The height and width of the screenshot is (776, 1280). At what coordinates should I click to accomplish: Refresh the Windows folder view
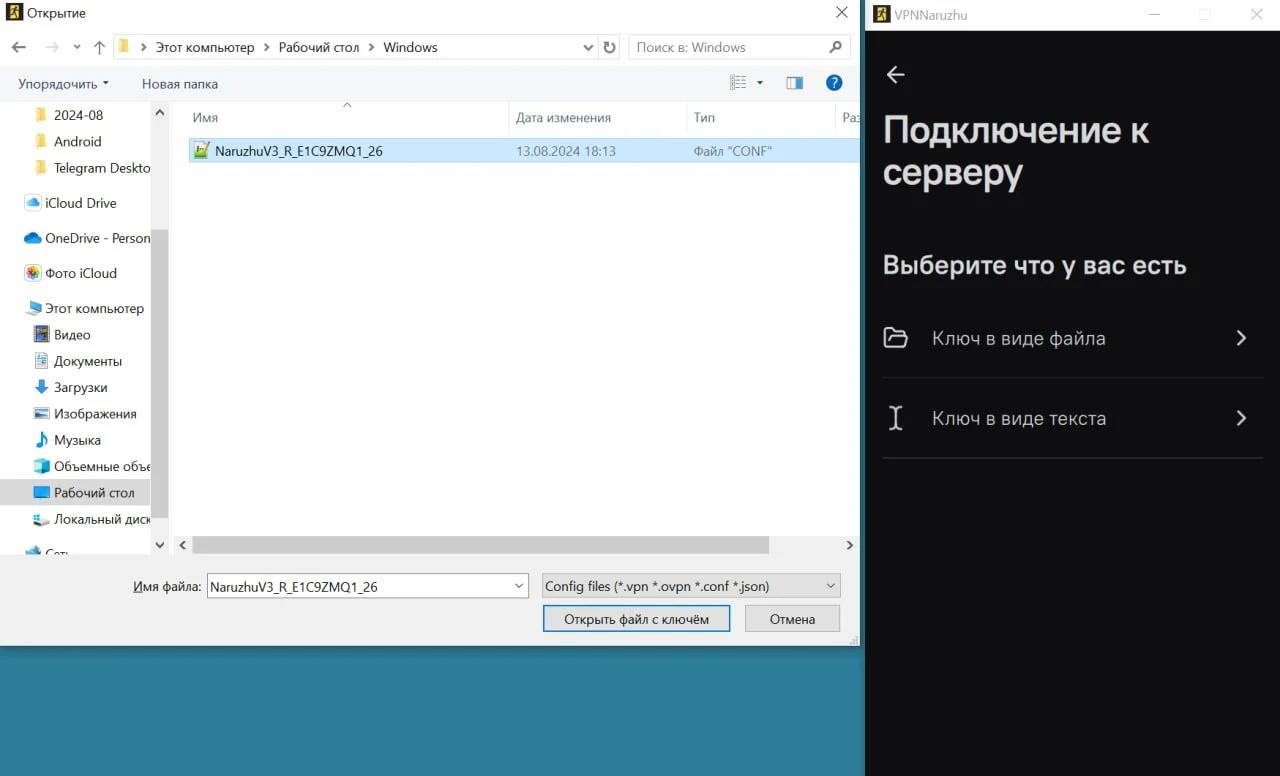click(610, 47)
